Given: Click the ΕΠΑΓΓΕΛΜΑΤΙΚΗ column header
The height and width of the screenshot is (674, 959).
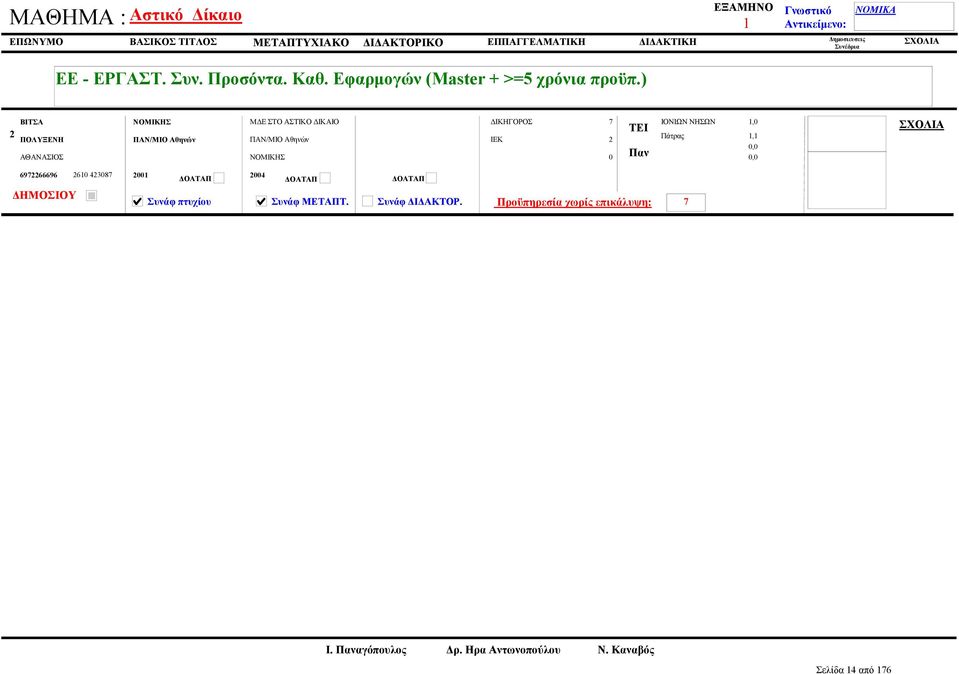Looking at the screenshot, I should coord(536,42).
